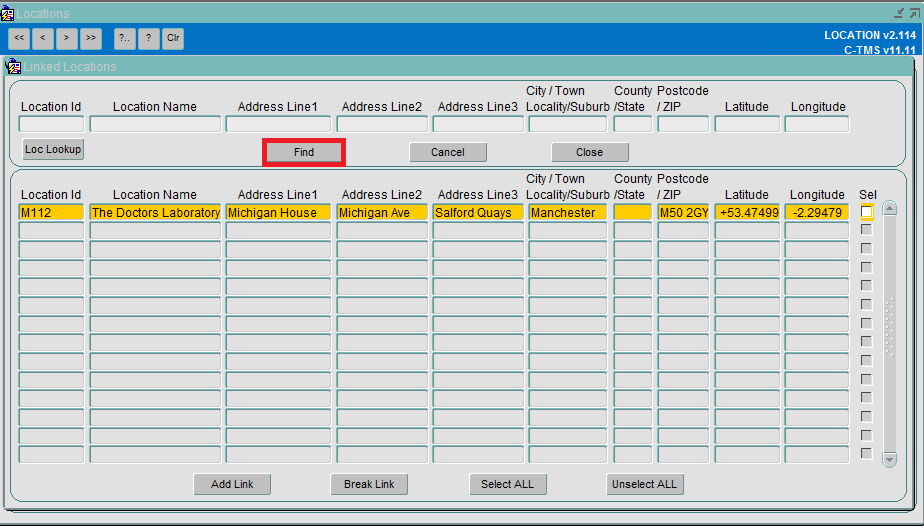The width and height of the screenshot is (924, 532).
Task: Click the ? help toolbar button
Action: coord(148,38)
